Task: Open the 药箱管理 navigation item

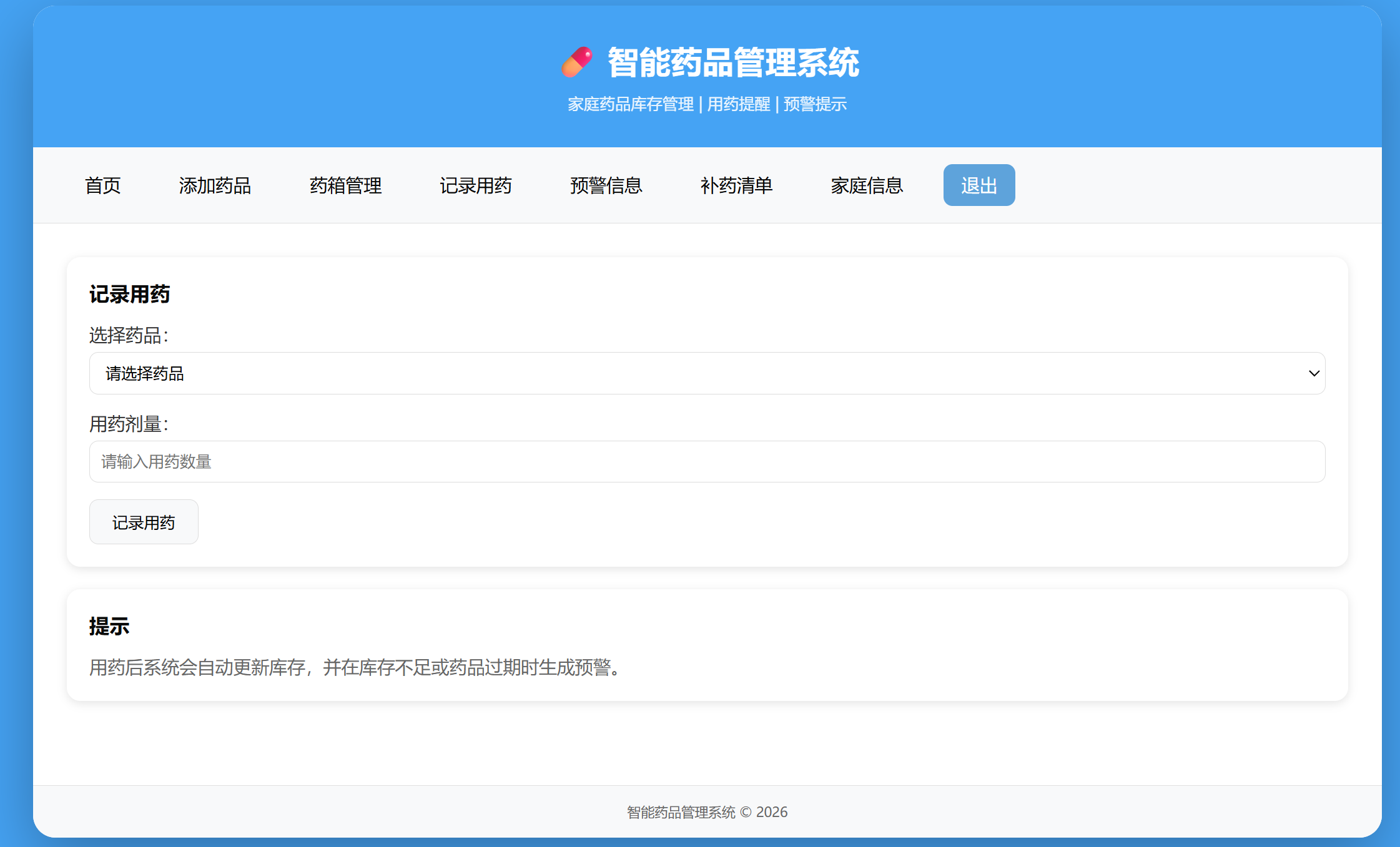Action: click(345, 185)
